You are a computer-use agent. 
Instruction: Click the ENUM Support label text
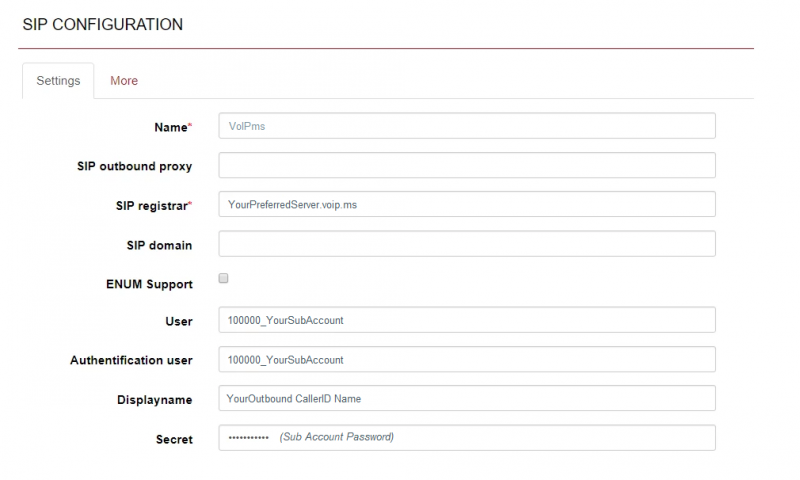149,284
